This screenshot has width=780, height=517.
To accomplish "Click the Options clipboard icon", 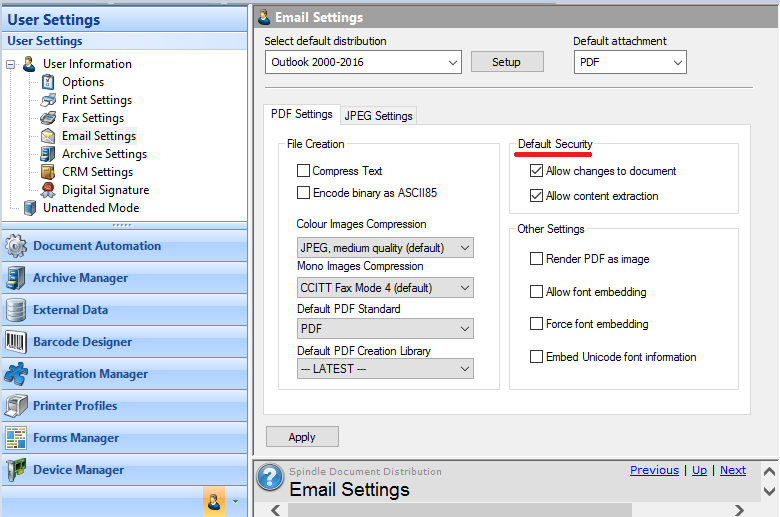I will [48, 82].
